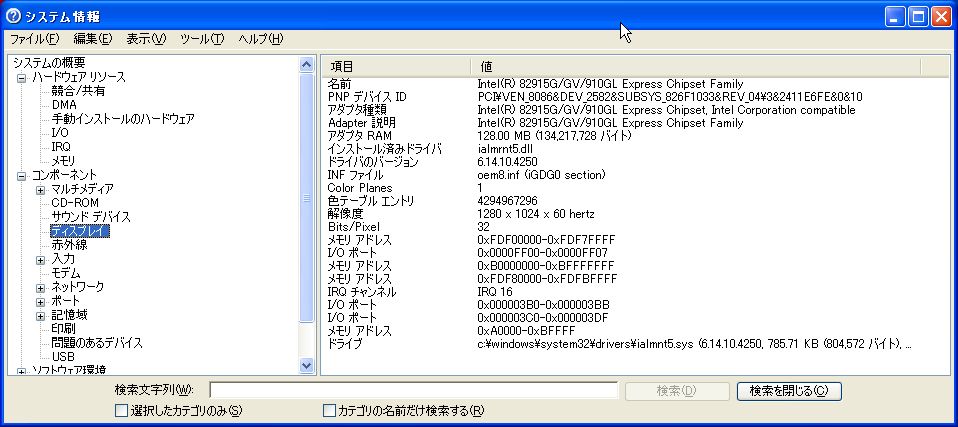Expand the 記憶域 tree node
958x427 pixels.
tap(41, 315)
